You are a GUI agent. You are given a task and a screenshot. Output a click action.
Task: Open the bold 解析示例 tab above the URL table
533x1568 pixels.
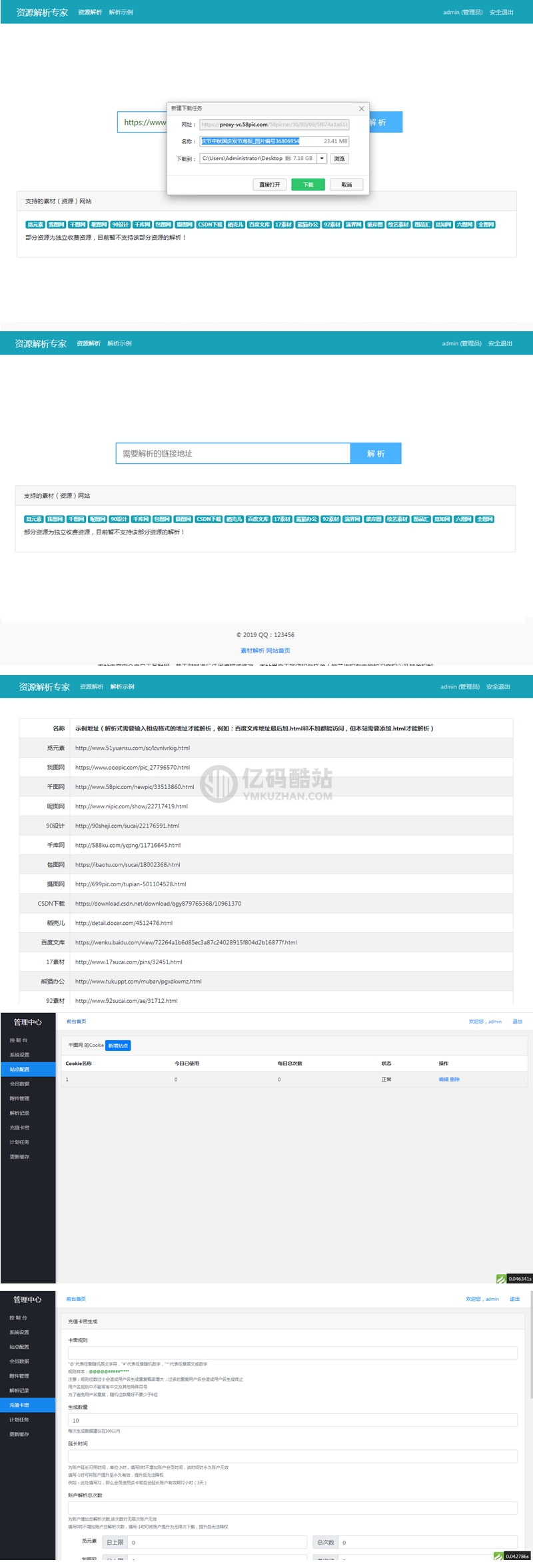(123, 686)
